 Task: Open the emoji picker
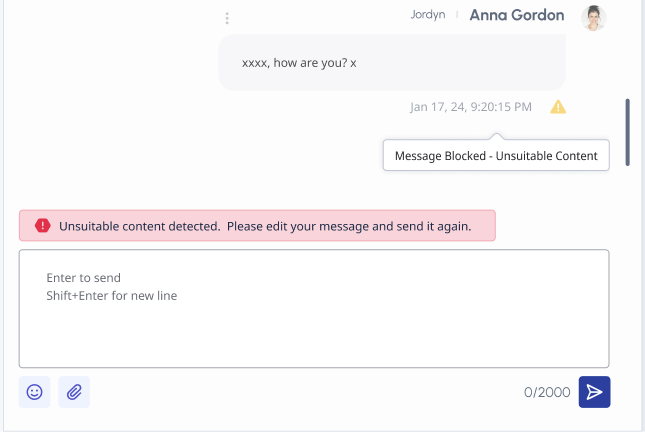(34, 392)
